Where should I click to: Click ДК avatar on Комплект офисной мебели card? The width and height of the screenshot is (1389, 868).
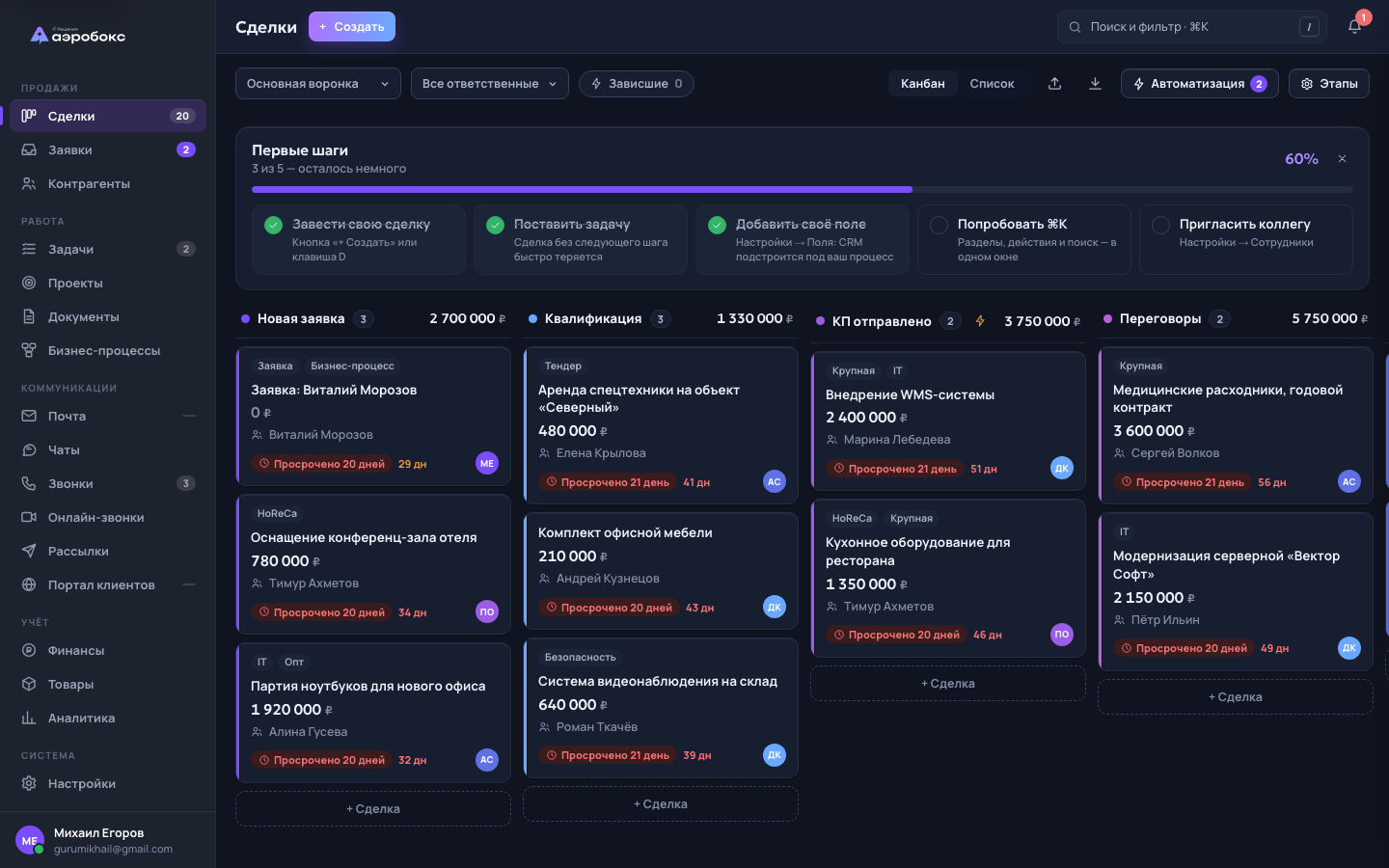[775, 607]
